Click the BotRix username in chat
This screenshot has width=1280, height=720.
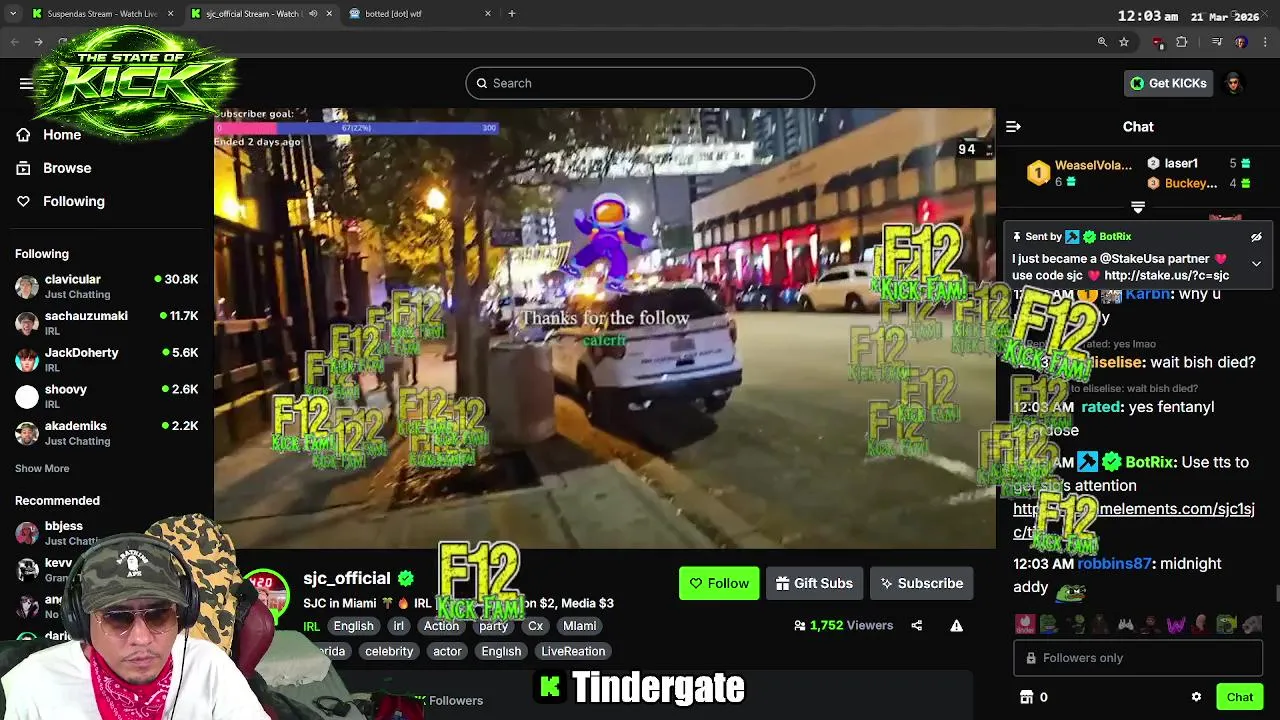click(1149, 463)
